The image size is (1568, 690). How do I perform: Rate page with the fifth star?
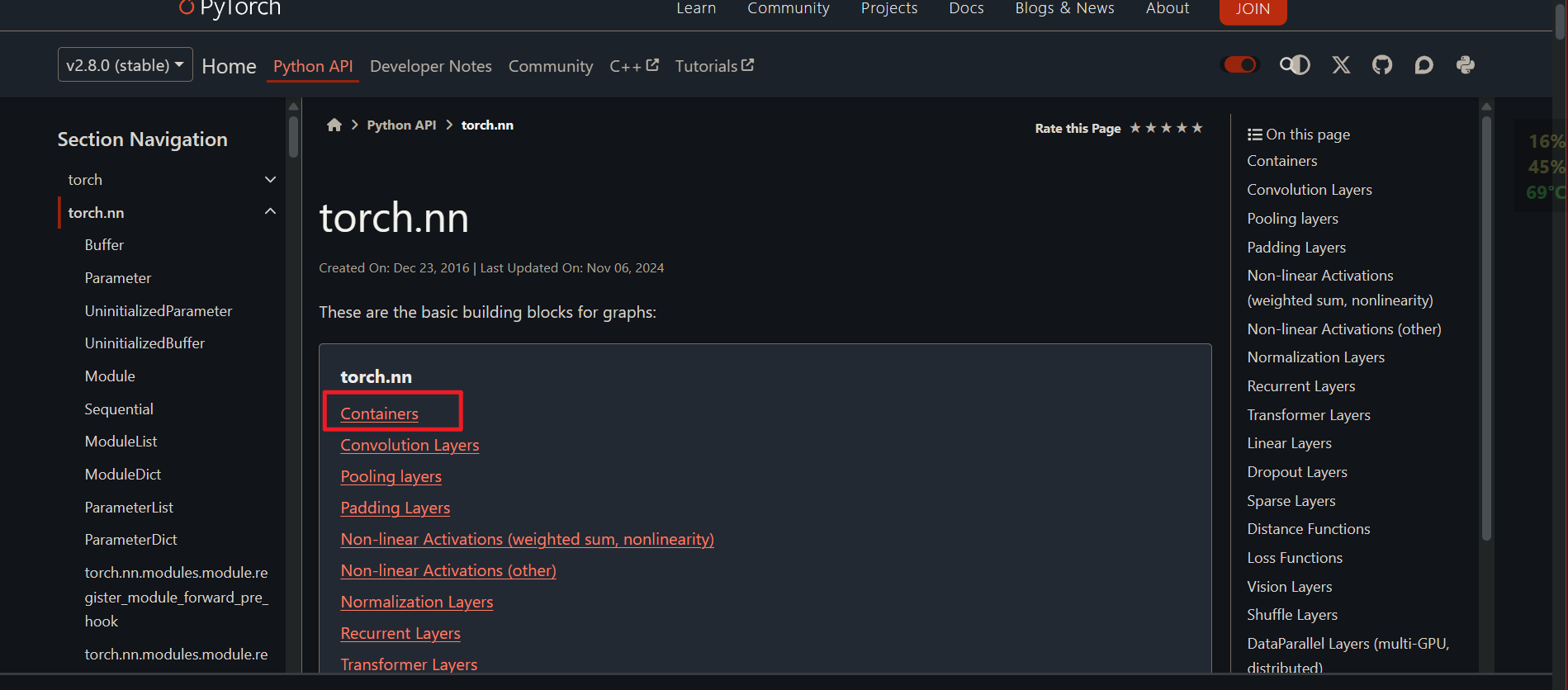[x=1197, y=128]
